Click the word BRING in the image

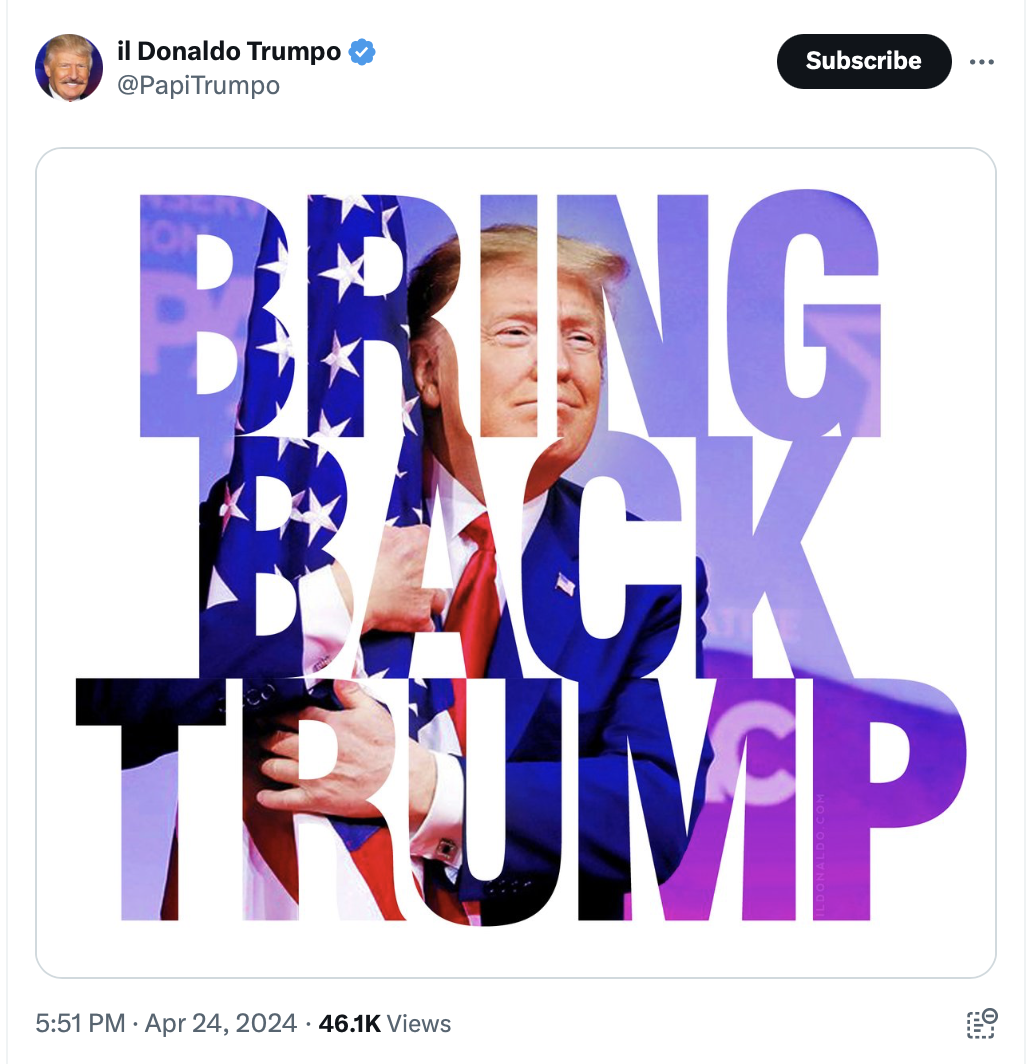pyautogui.click(x=510, y=316)
